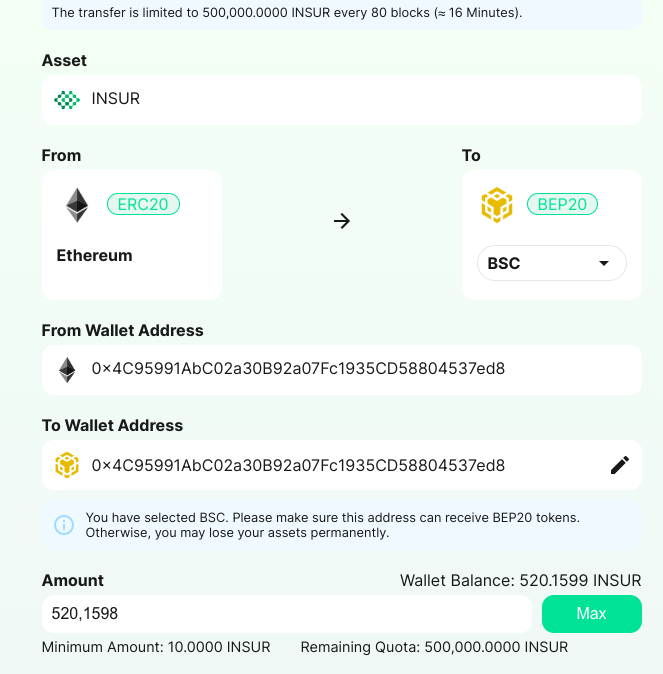The image size is (663, 674).
Task: Click the Max button
Action: [x=592, y=614]
